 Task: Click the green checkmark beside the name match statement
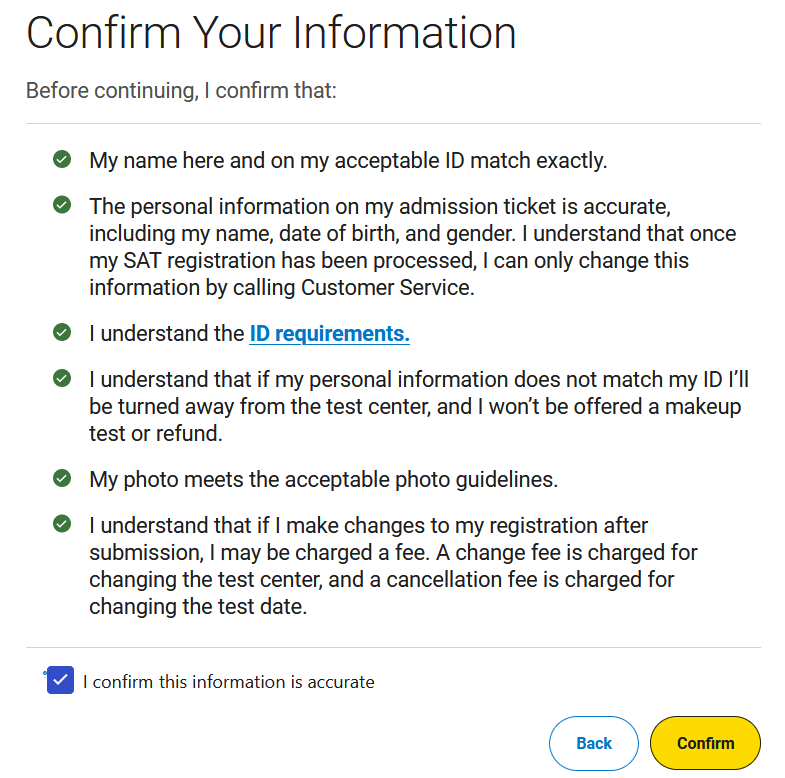click(x=62, y=159)
